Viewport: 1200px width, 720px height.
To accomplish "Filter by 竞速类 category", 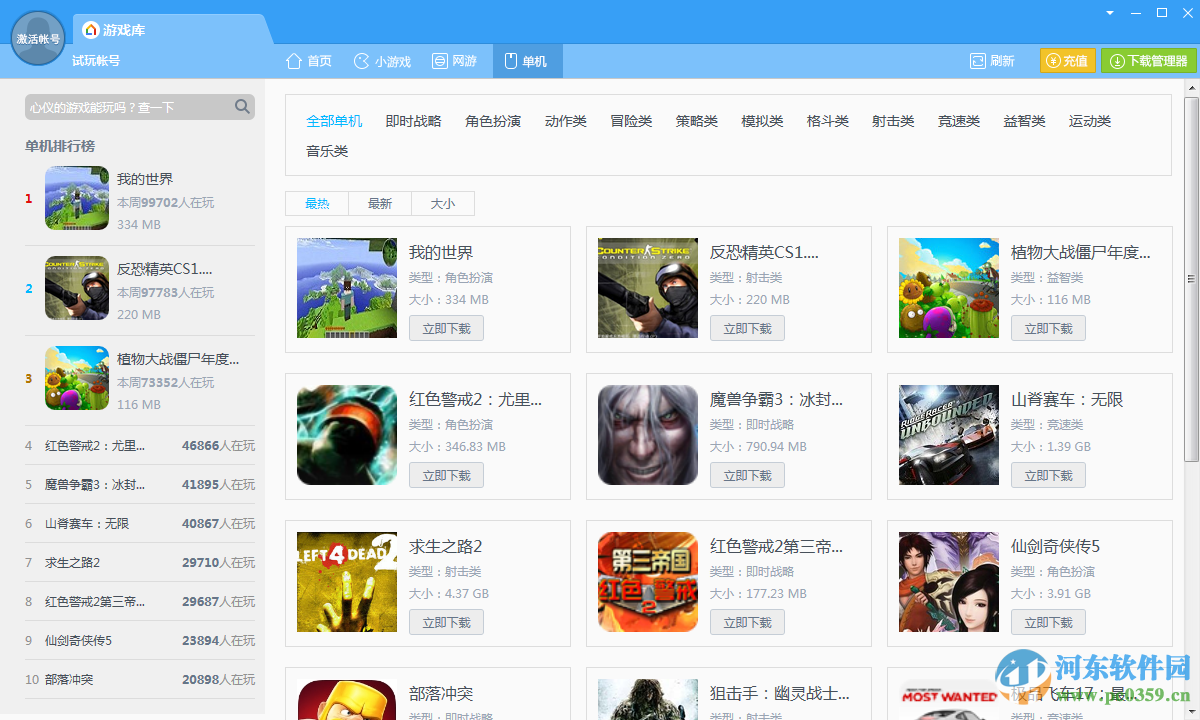I will click(x=959, y=121).
